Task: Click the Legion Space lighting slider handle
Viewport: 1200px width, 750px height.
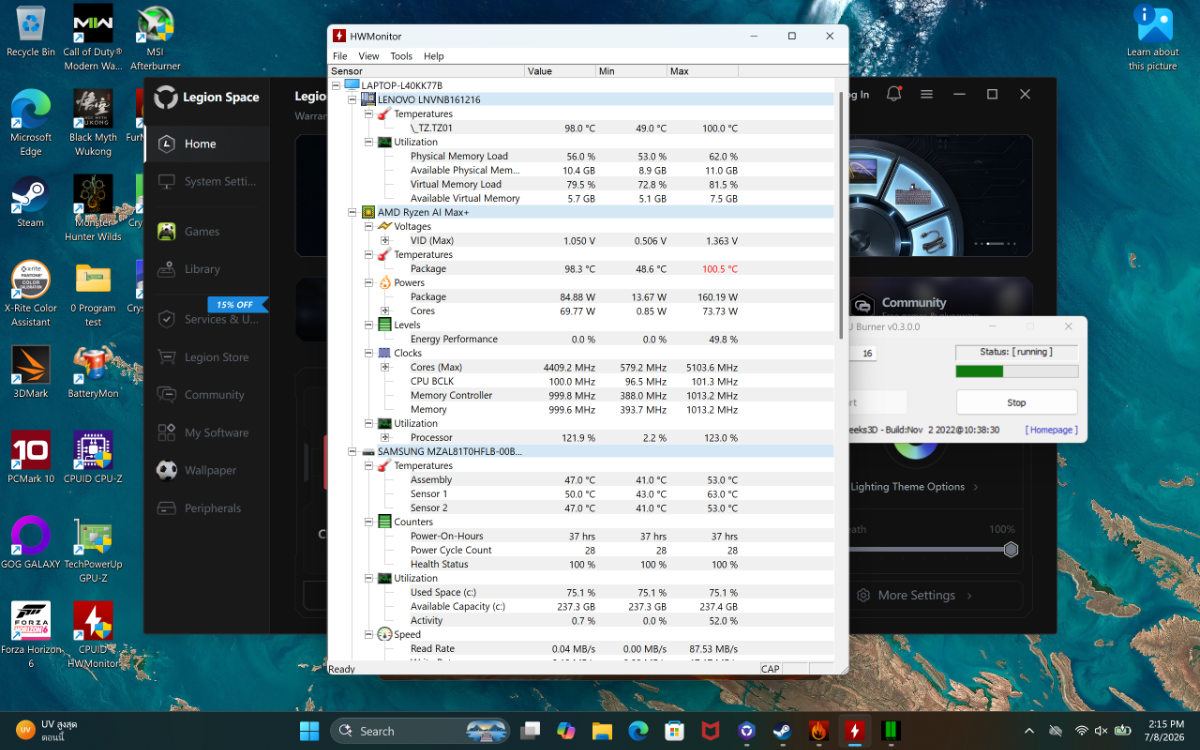Action: (x=1011, y=549)
